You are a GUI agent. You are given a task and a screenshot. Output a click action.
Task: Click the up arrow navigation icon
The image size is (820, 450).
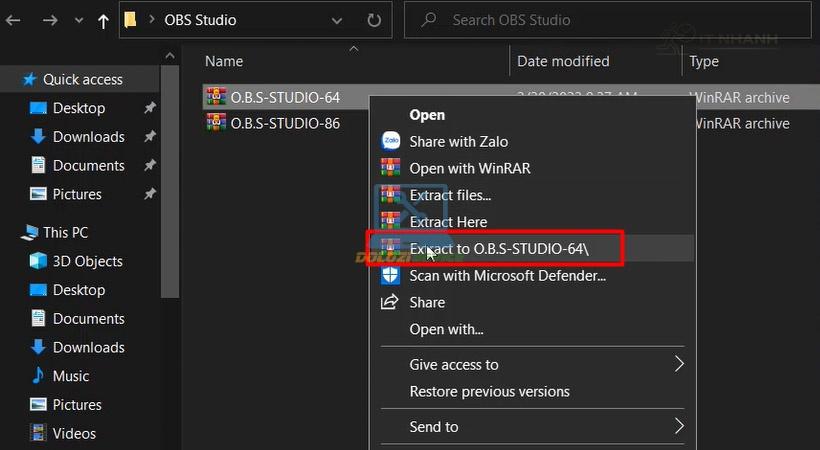[103, 20]
